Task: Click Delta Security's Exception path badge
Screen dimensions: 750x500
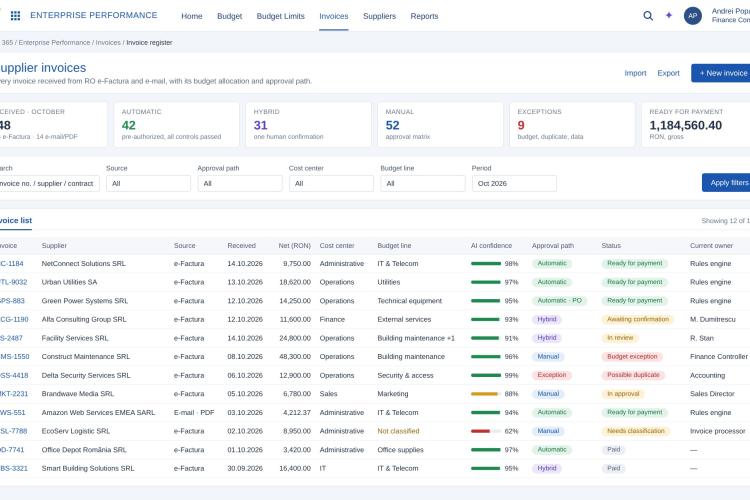Action: (x=551, y=375)
